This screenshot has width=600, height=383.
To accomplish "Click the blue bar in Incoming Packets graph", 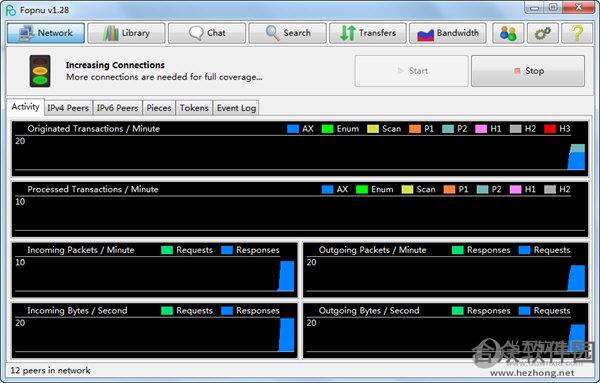I will pyautogui.click(x=286, y=276).
